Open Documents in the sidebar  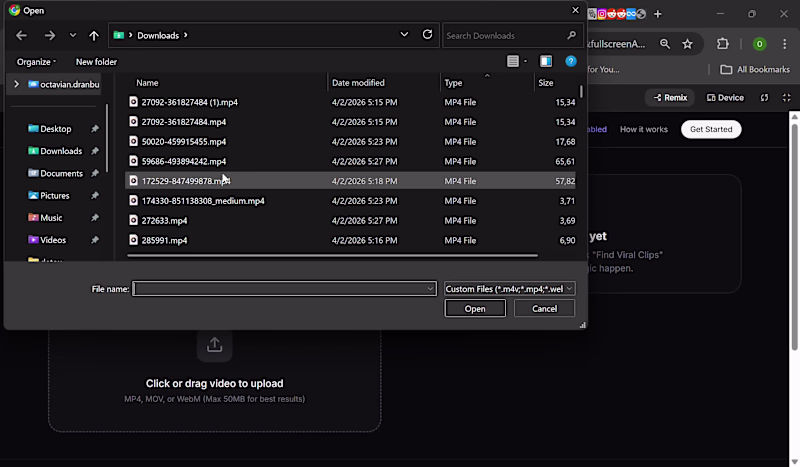coord(56,174)
